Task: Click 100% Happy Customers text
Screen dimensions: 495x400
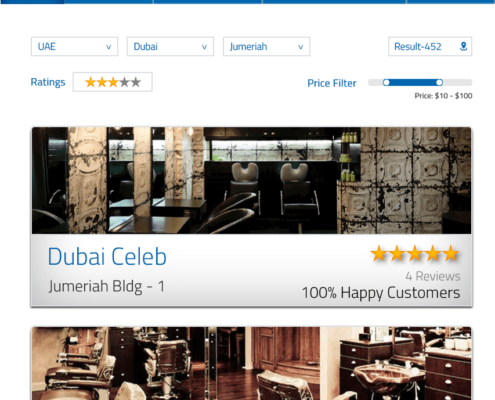Action: 381,293
